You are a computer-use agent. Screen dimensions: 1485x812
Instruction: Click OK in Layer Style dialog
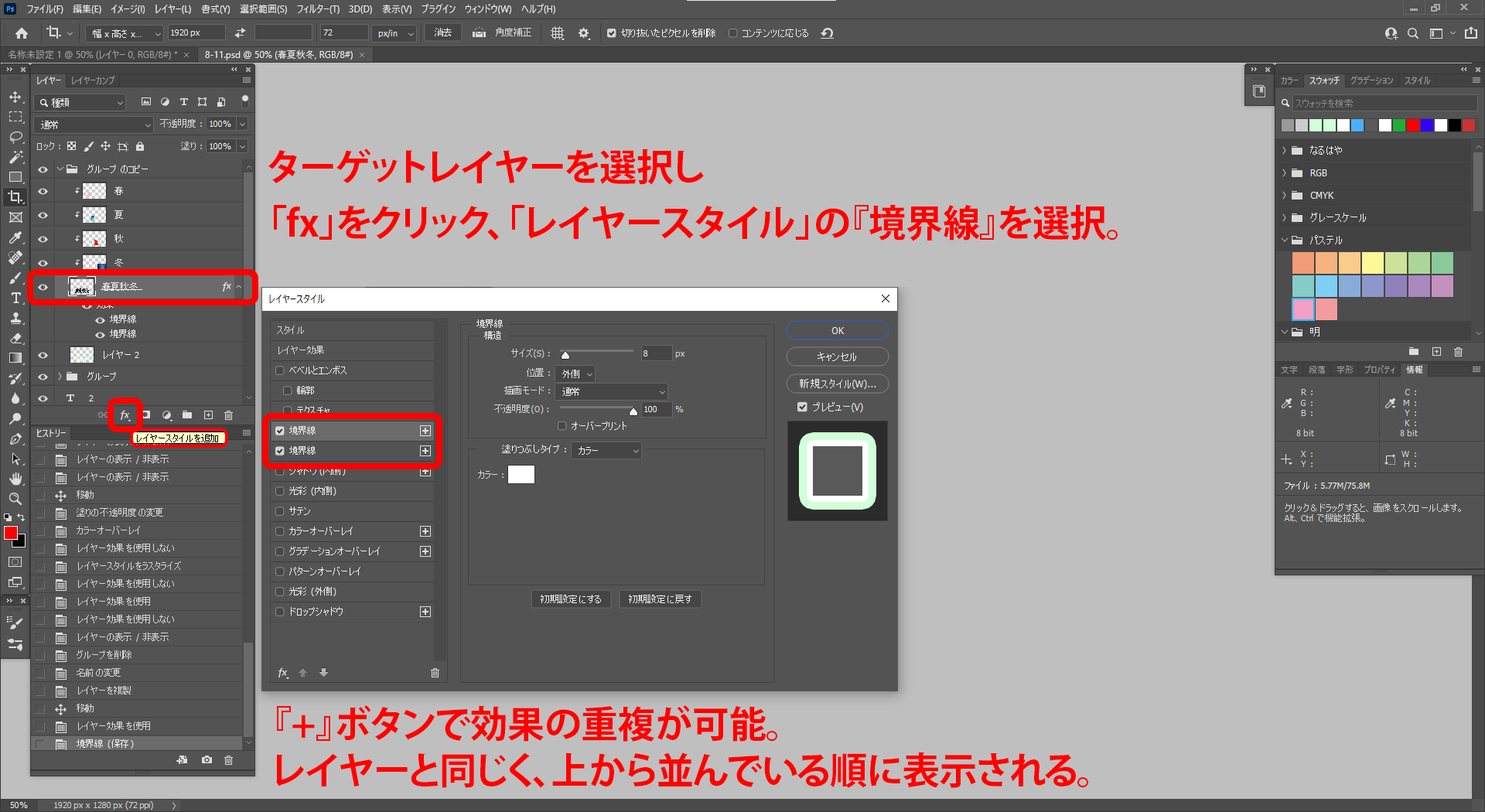coord(838,330)
